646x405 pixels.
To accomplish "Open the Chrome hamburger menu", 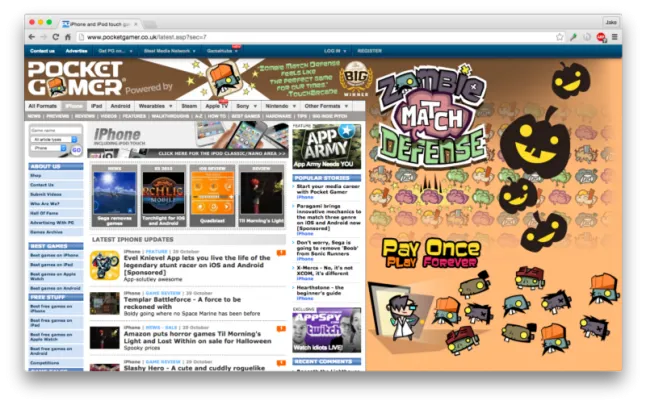I will click(x=615, y=37).
